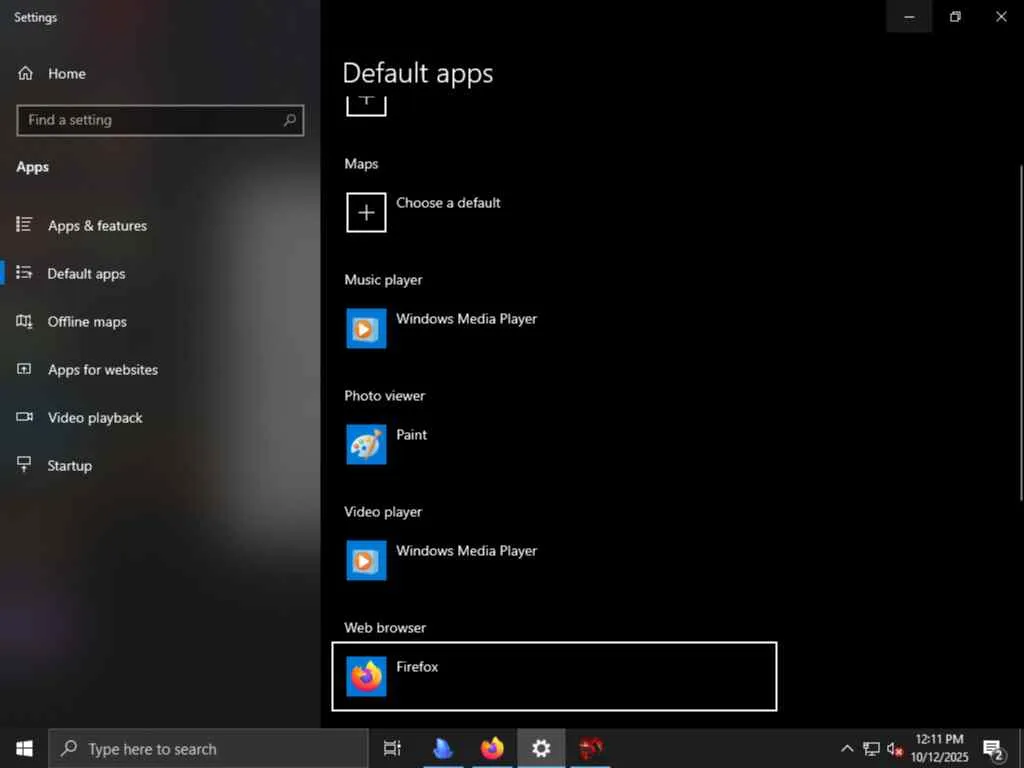Change Video player Windows Media Player label
1024x768 pixels.
pyautogui.click(x=466, y=551)
